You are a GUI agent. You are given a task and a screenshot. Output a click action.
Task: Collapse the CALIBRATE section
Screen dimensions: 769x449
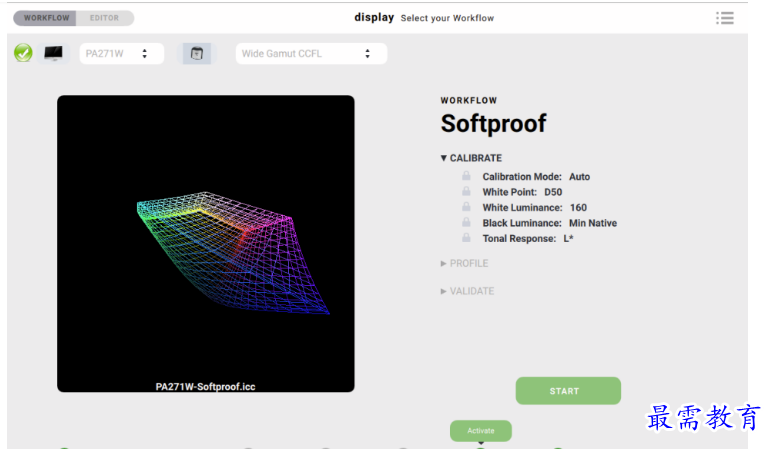471,158
